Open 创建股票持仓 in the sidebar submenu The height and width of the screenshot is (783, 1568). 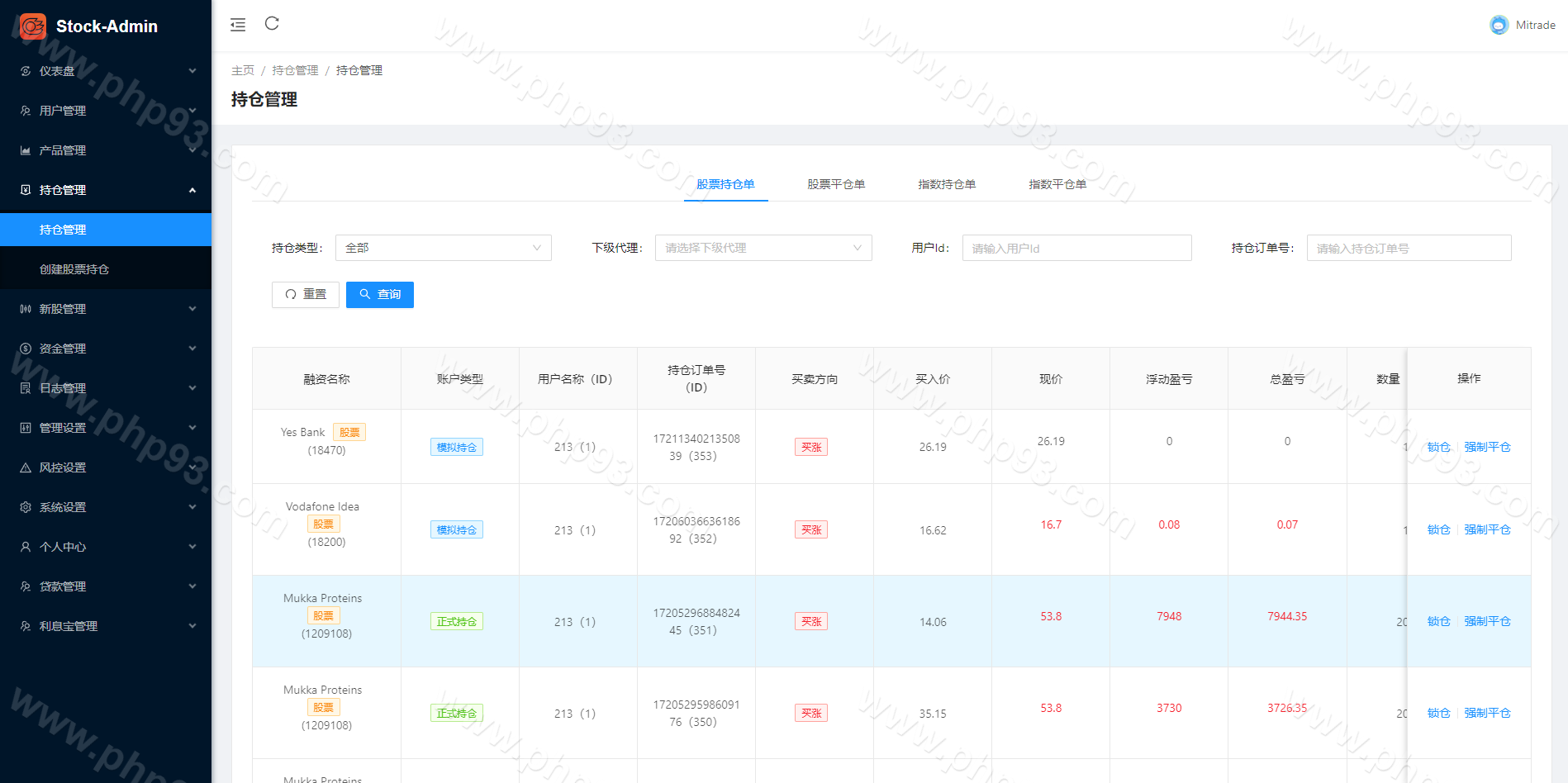[x=74, y=269]
